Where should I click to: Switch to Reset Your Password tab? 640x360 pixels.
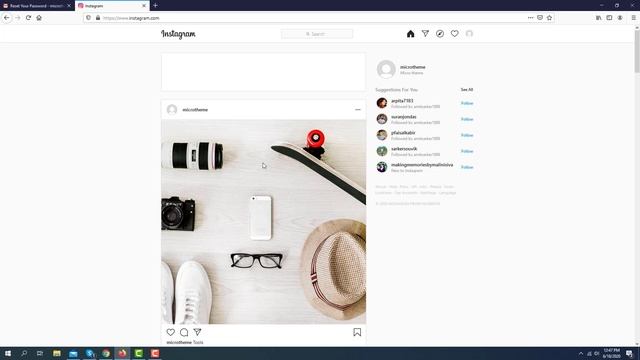[x=37, y=6]
